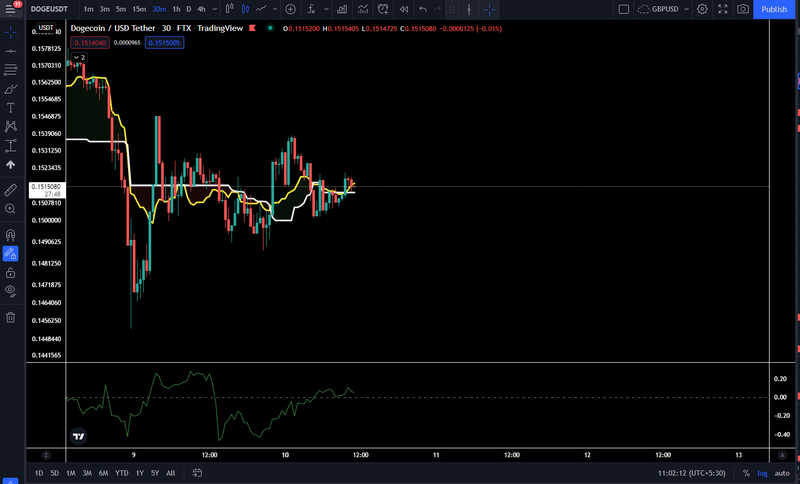
Task: Toggle log scale on price axis
Action: 762,473
